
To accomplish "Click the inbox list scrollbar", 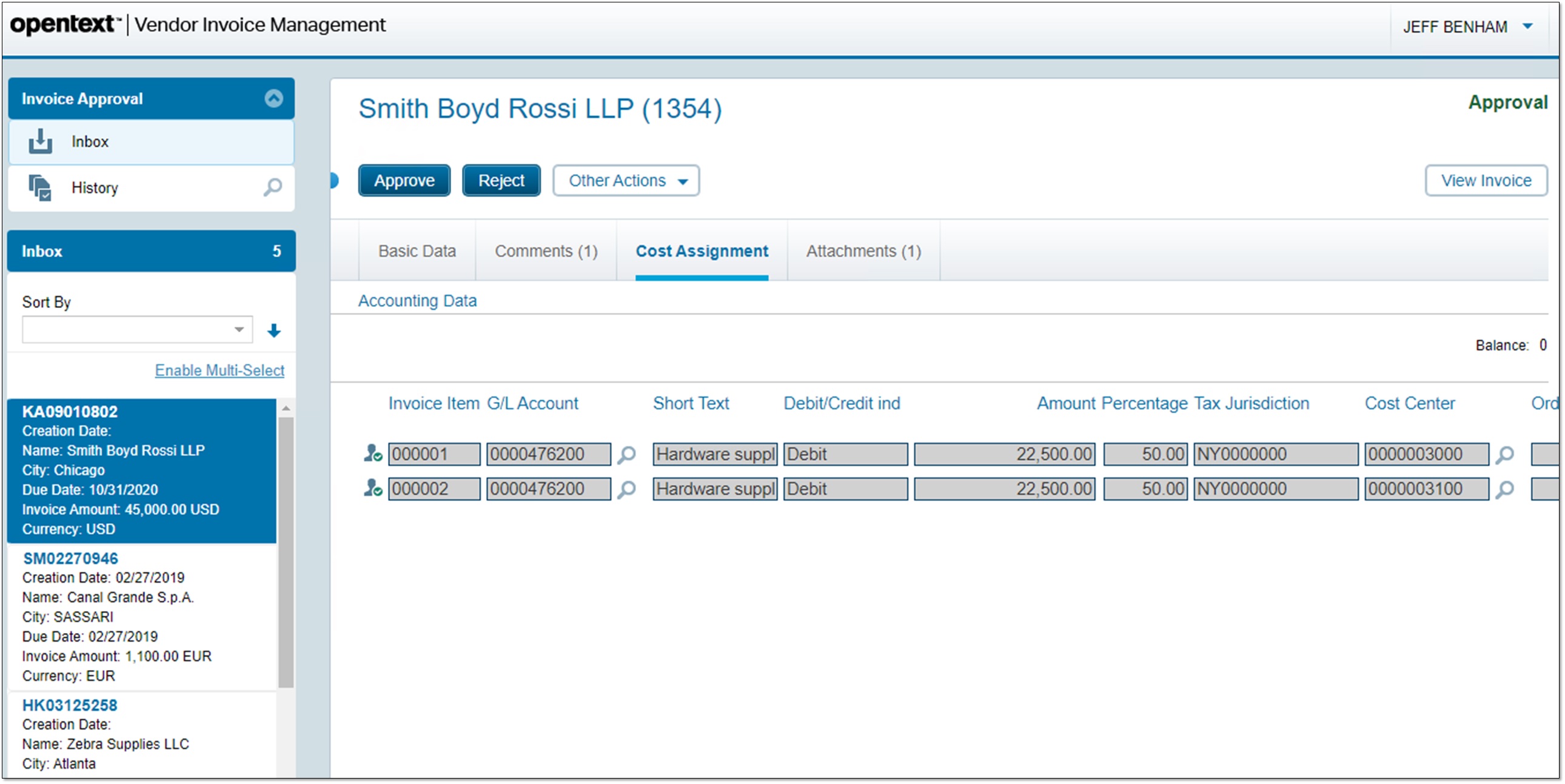I will click(x=286, y=552).
